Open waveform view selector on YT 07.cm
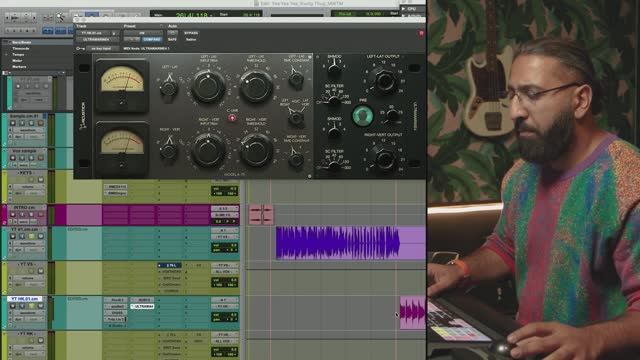This screenshot has width=640, height=360. [28, 244]
